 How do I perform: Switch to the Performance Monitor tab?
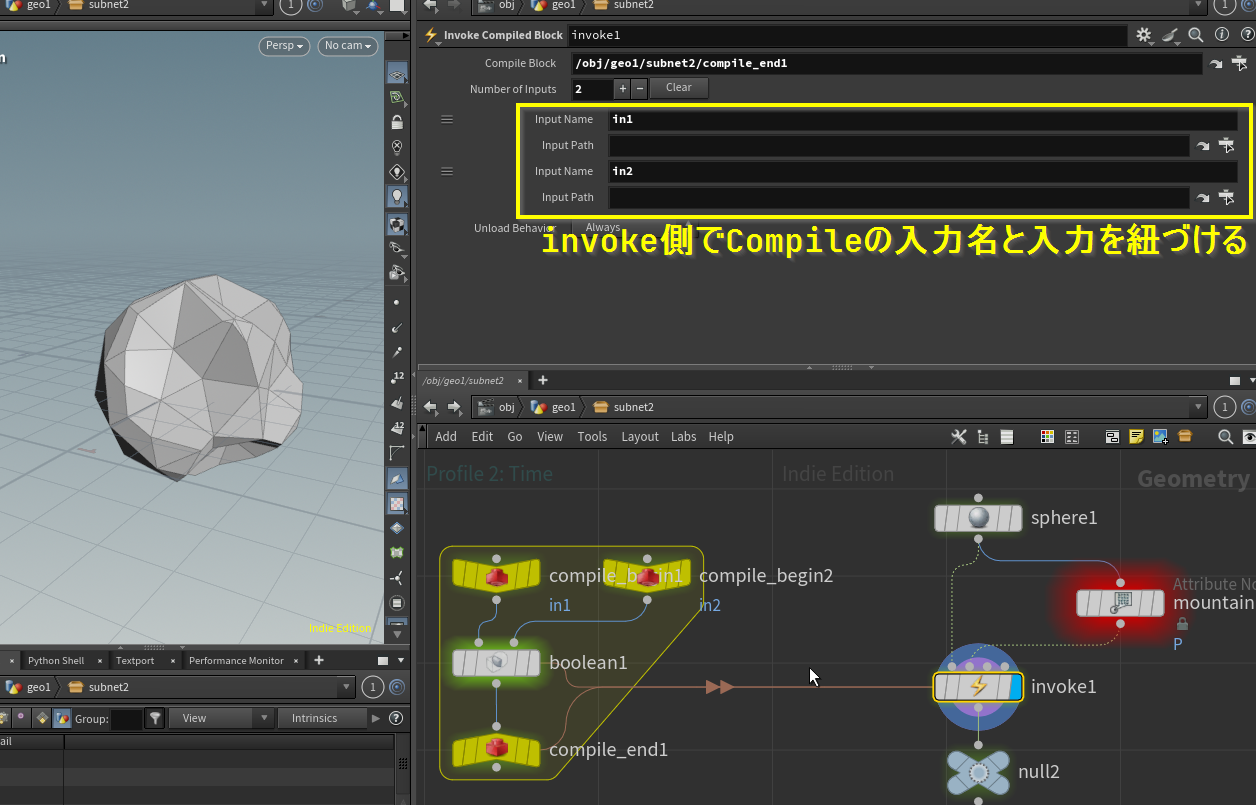(236, 661)
